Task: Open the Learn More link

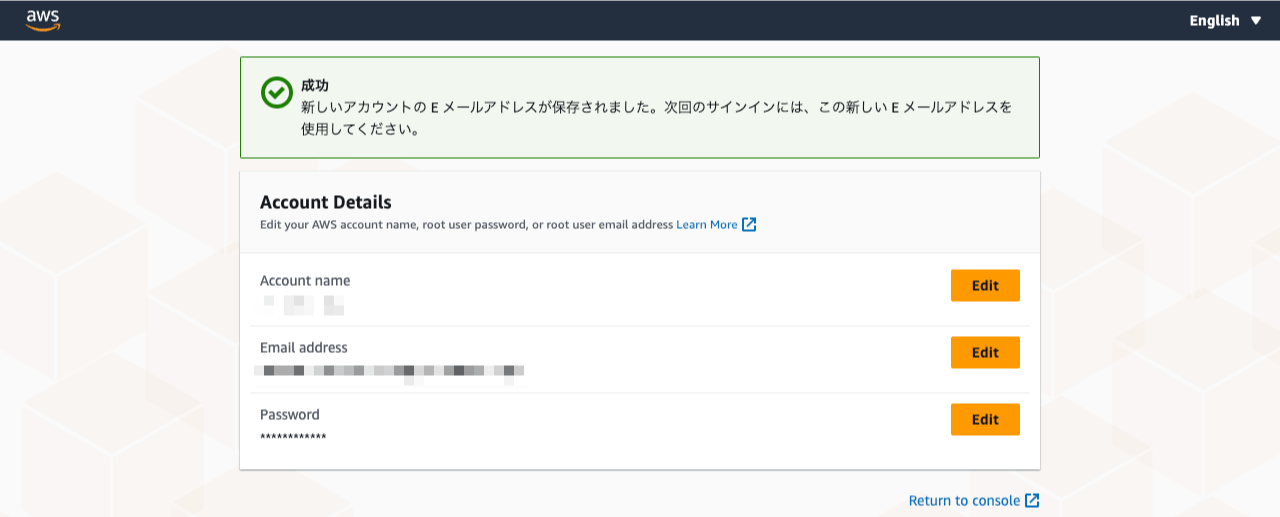Action: 707,225
